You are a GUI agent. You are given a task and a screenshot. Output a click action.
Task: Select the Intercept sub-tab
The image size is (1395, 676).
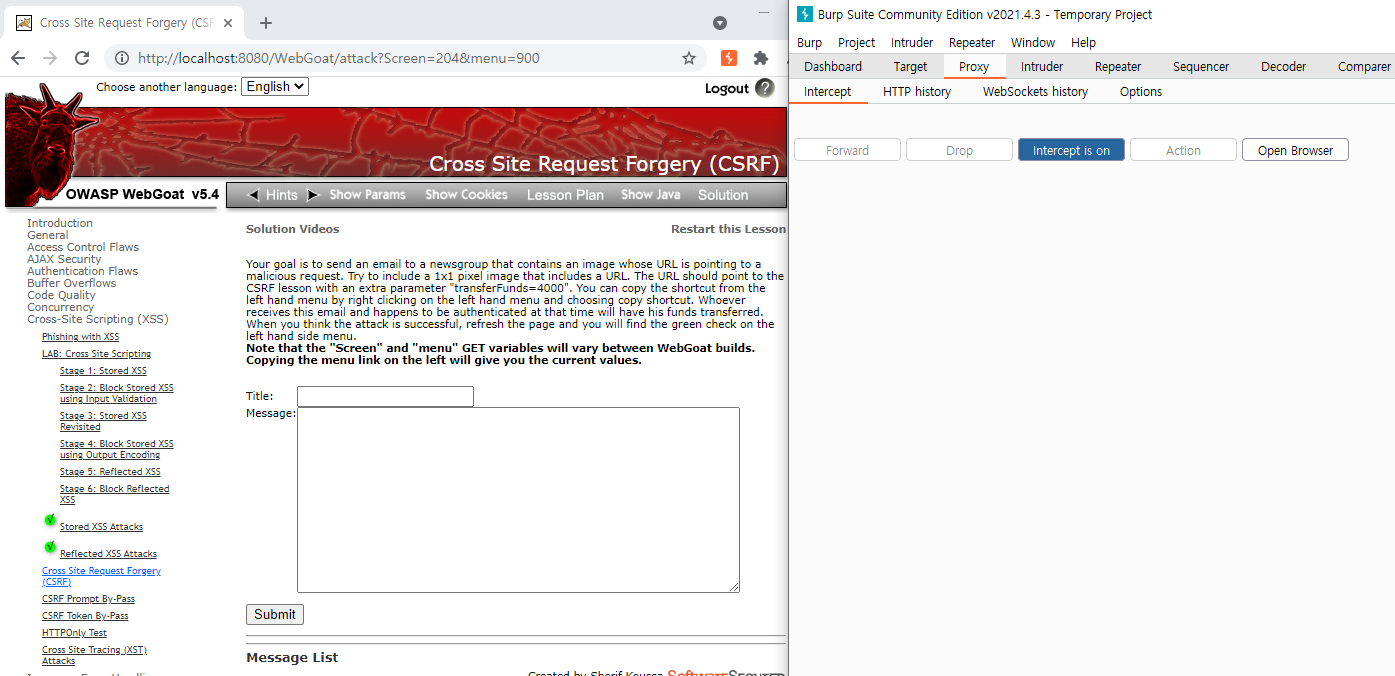(x=828, y=91)
